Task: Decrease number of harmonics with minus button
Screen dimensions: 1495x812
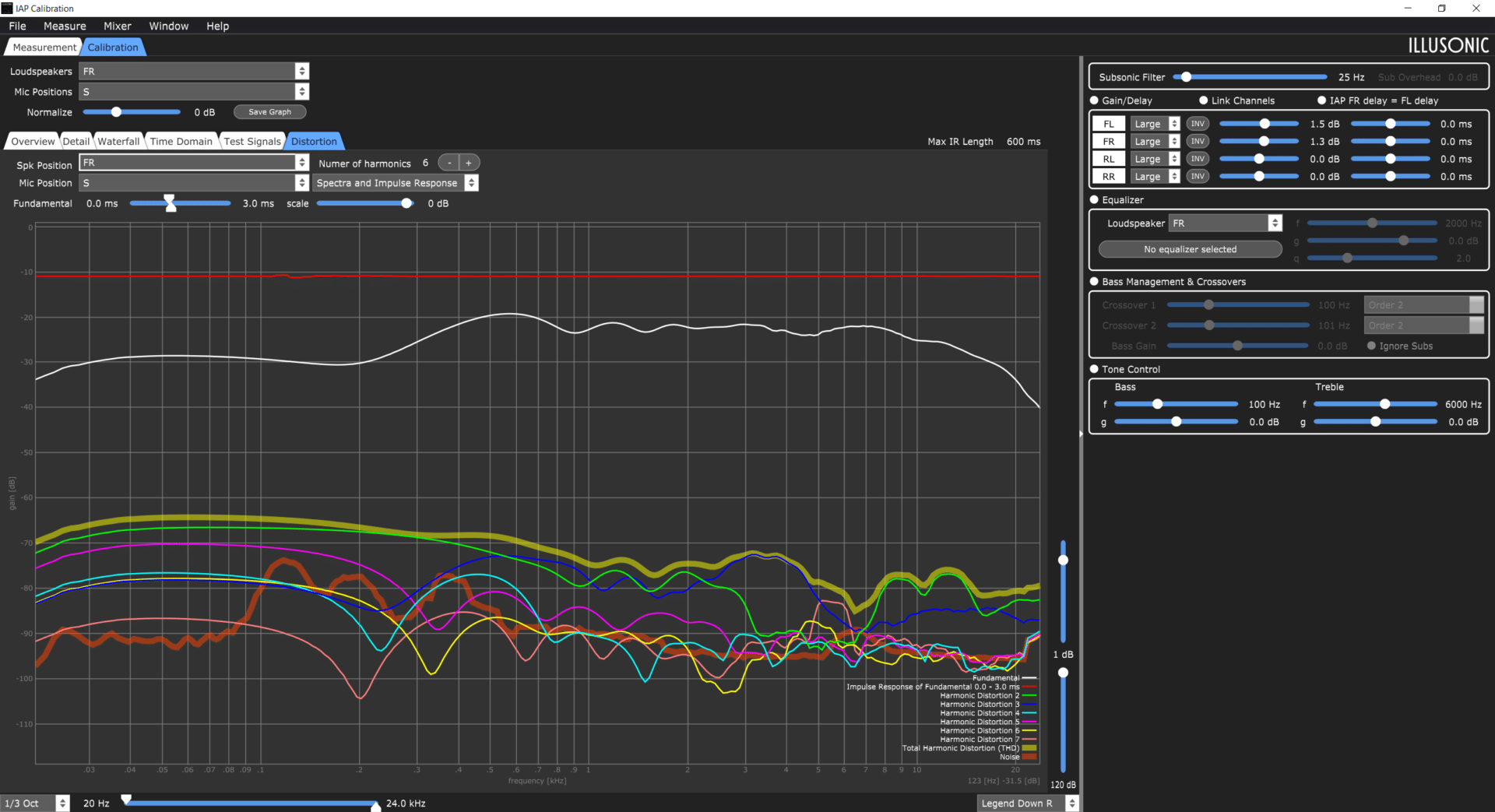Action: click(449, 163)
